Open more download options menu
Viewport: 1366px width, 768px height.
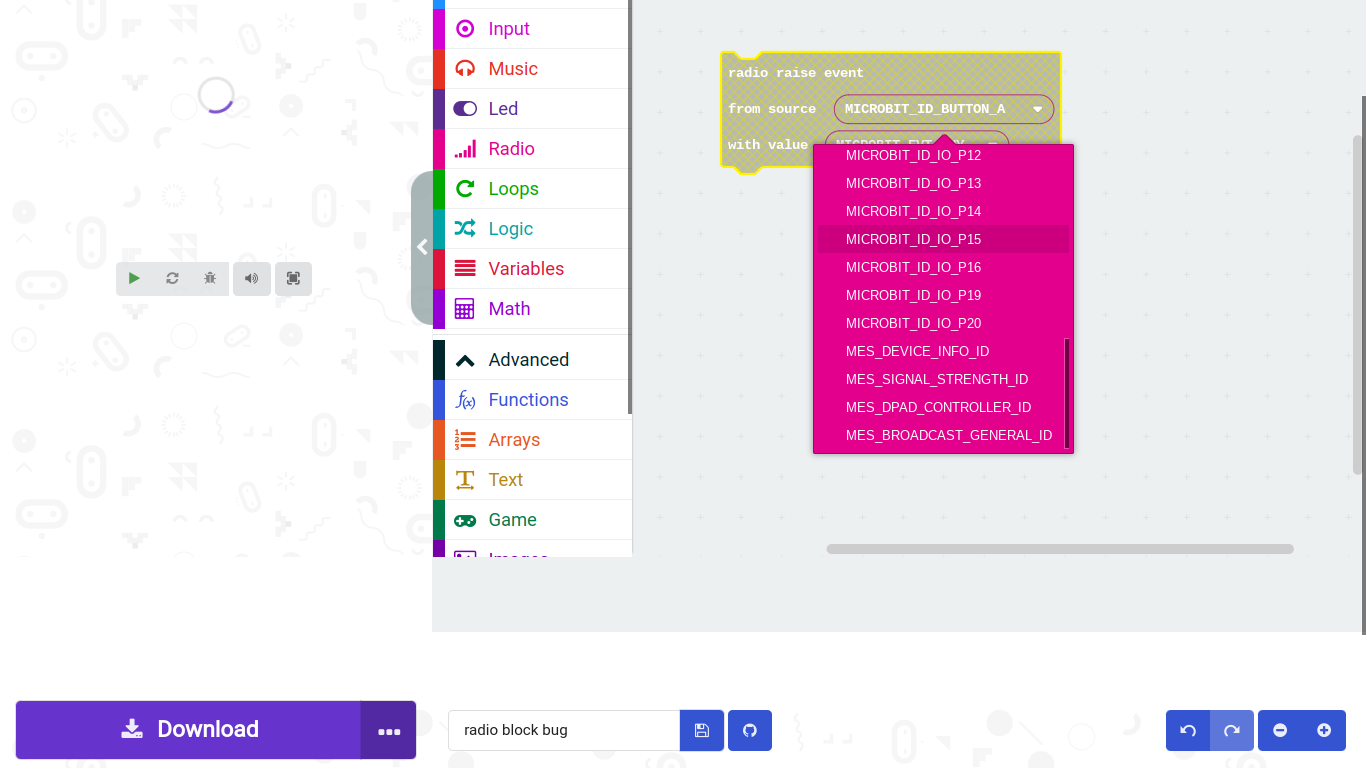click(389, 730)
